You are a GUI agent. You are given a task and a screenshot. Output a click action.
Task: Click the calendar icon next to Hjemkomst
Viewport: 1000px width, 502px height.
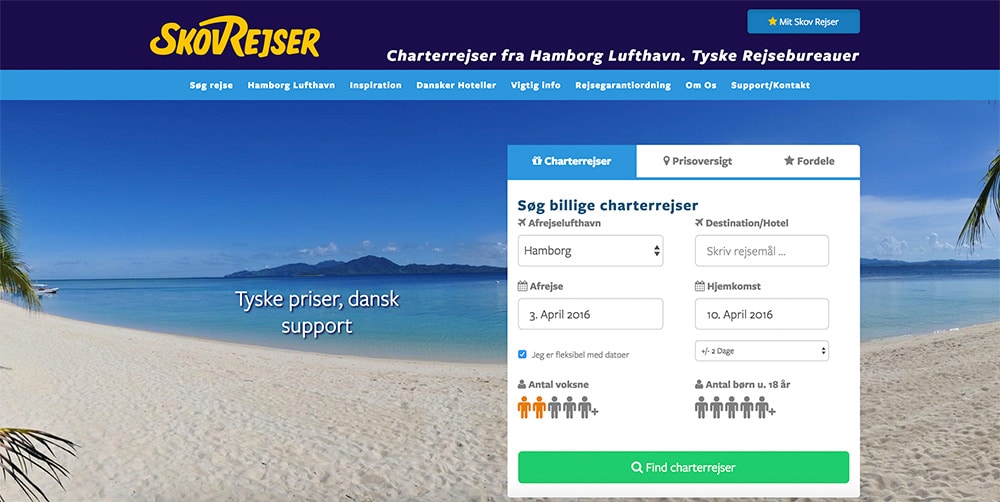(700, 286)
